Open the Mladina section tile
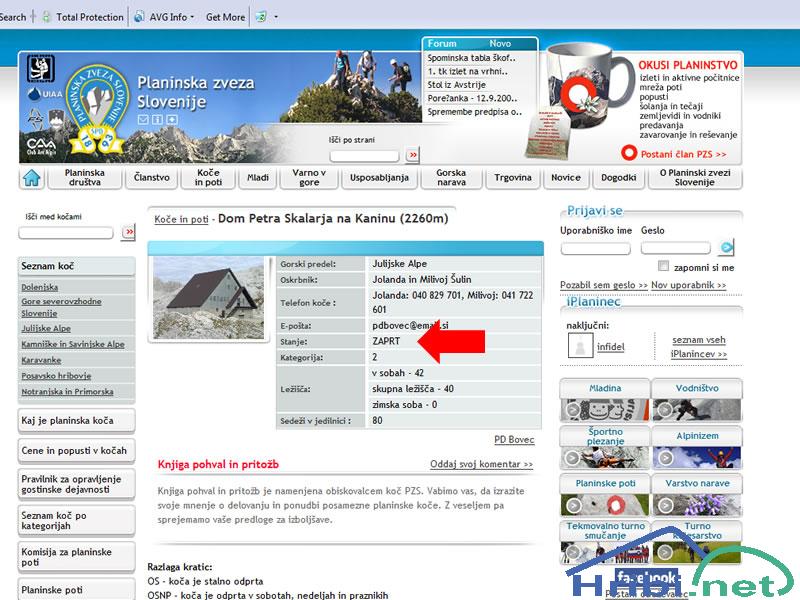This screenshot has width=800, height=600. pyautogui.click(x=605, y=400)
